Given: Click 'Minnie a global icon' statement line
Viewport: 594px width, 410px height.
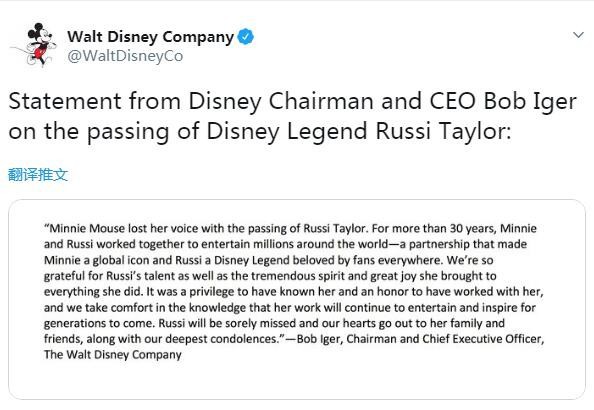Looking at the screenshot, I should (x=269, y=260).
